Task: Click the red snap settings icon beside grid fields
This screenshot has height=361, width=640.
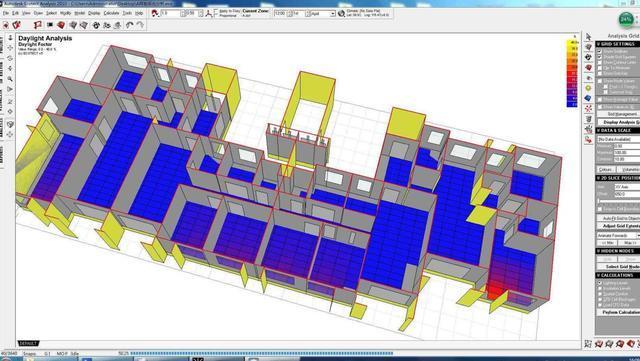Action: tap(155, 13)
